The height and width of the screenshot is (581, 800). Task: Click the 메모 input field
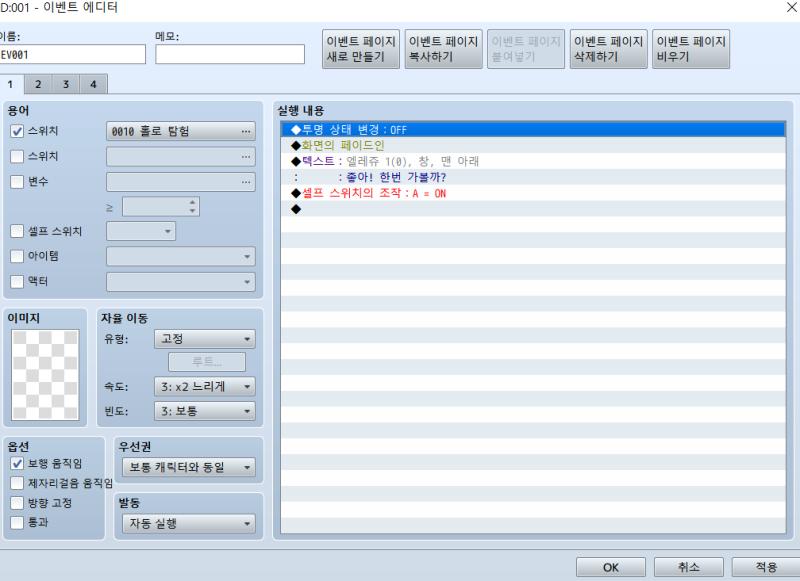point(230,55)
